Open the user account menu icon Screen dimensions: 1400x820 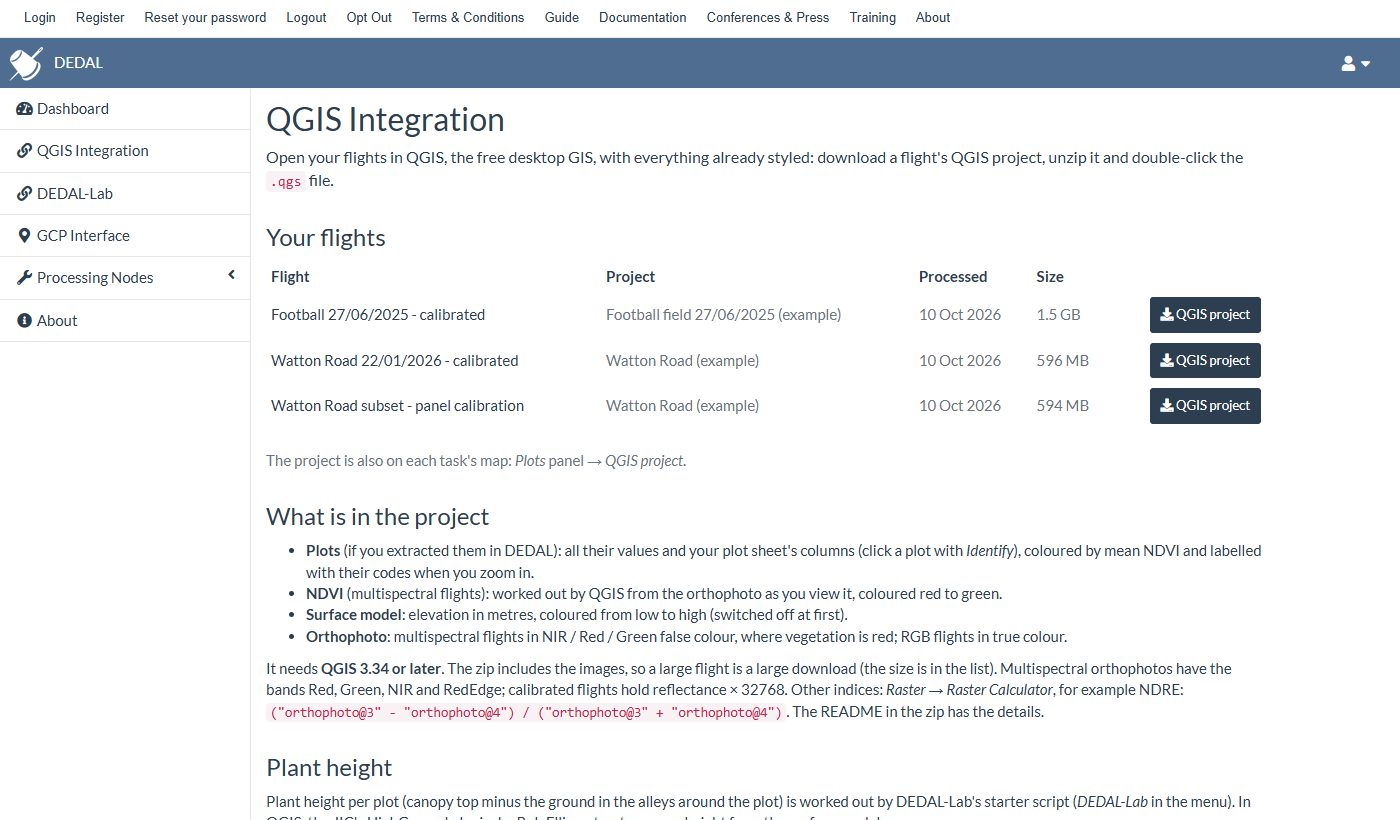coord(1356,63)
